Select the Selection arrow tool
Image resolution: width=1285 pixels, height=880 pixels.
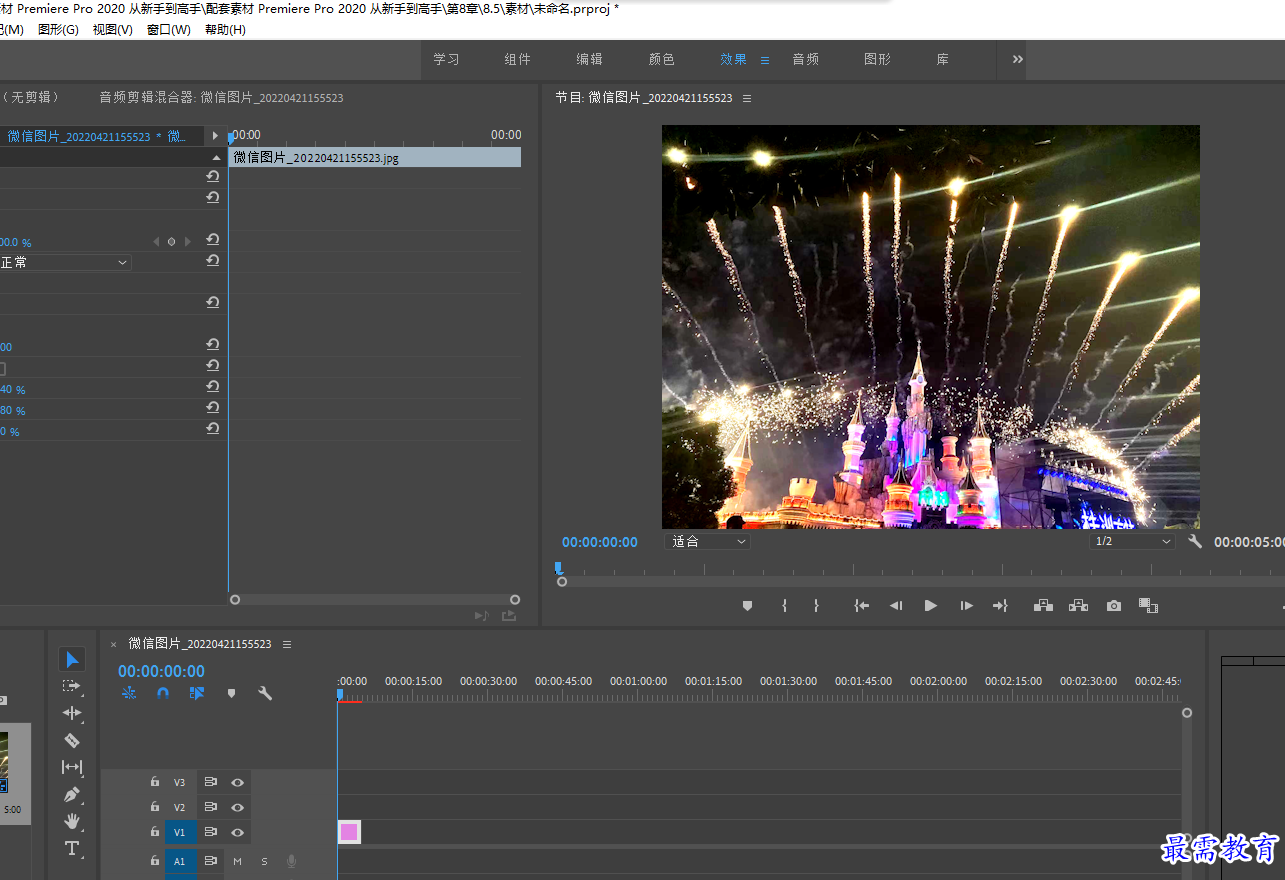72,660
